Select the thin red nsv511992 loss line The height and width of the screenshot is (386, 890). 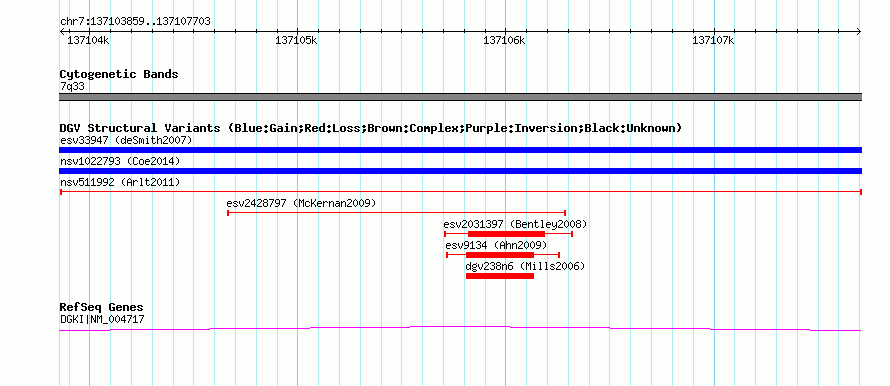pos(460,192)
